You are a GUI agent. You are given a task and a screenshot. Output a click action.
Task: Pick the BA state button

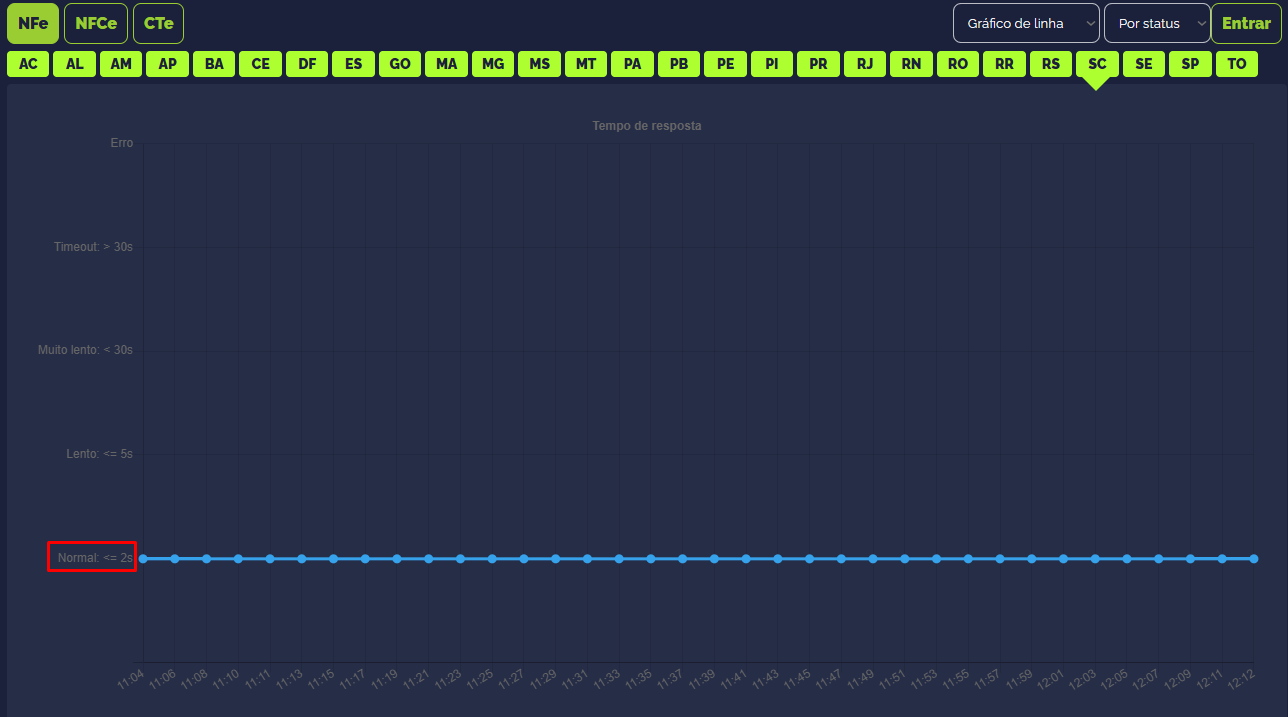click(214, 64)
